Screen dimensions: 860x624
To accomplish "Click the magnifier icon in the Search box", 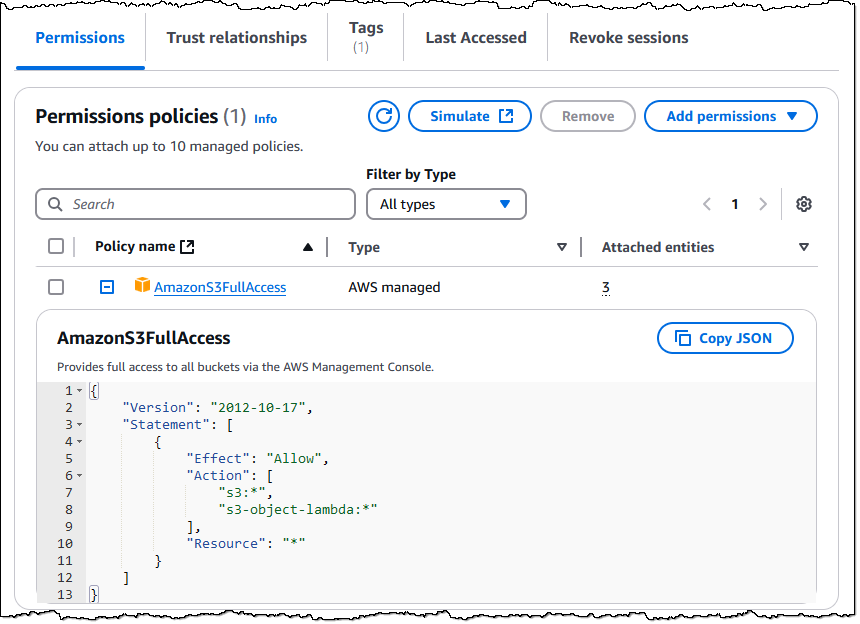I will click(55, 205).
